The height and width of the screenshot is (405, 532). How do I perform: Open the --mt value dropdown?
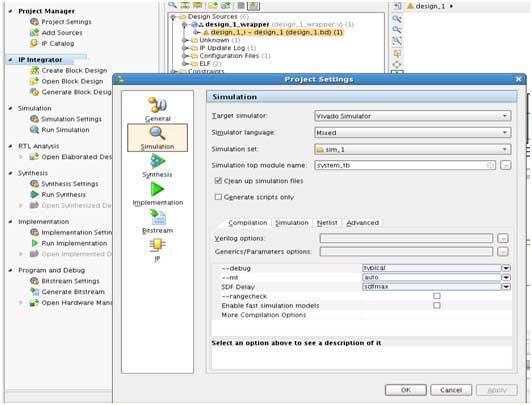(x=506, y=277)
